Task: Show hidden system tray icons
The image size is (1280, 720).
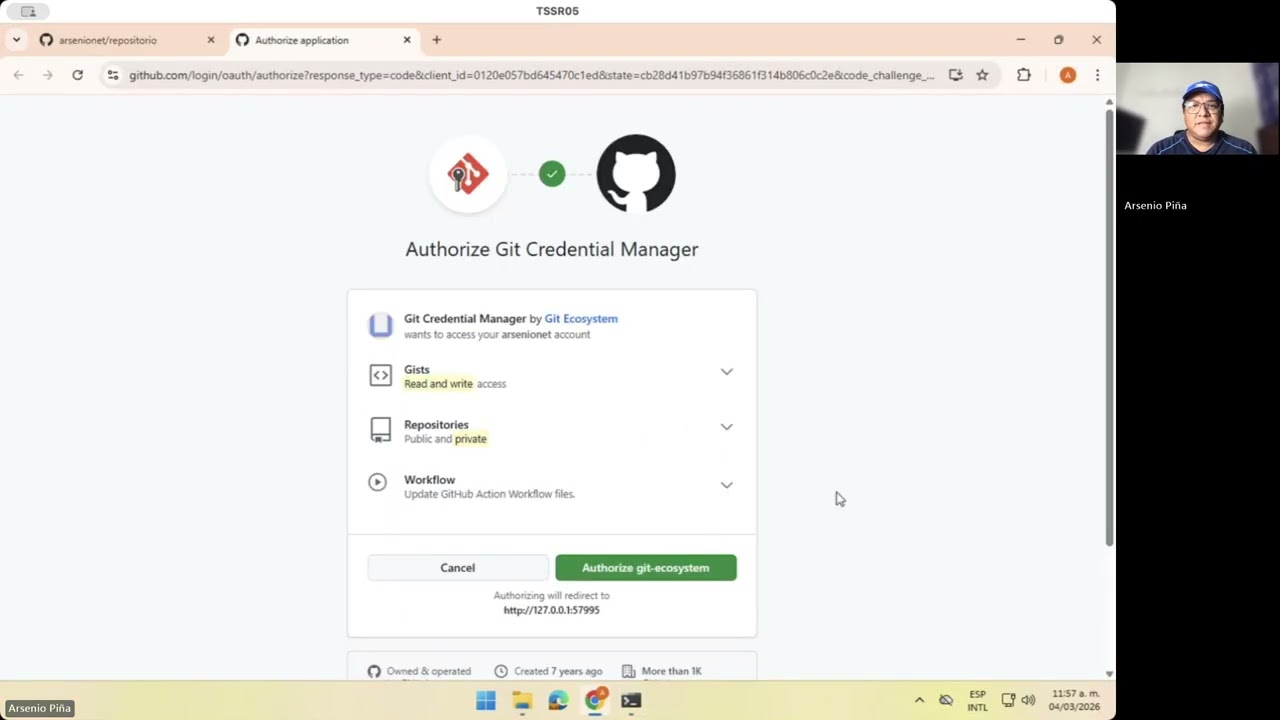Action: 919,700
